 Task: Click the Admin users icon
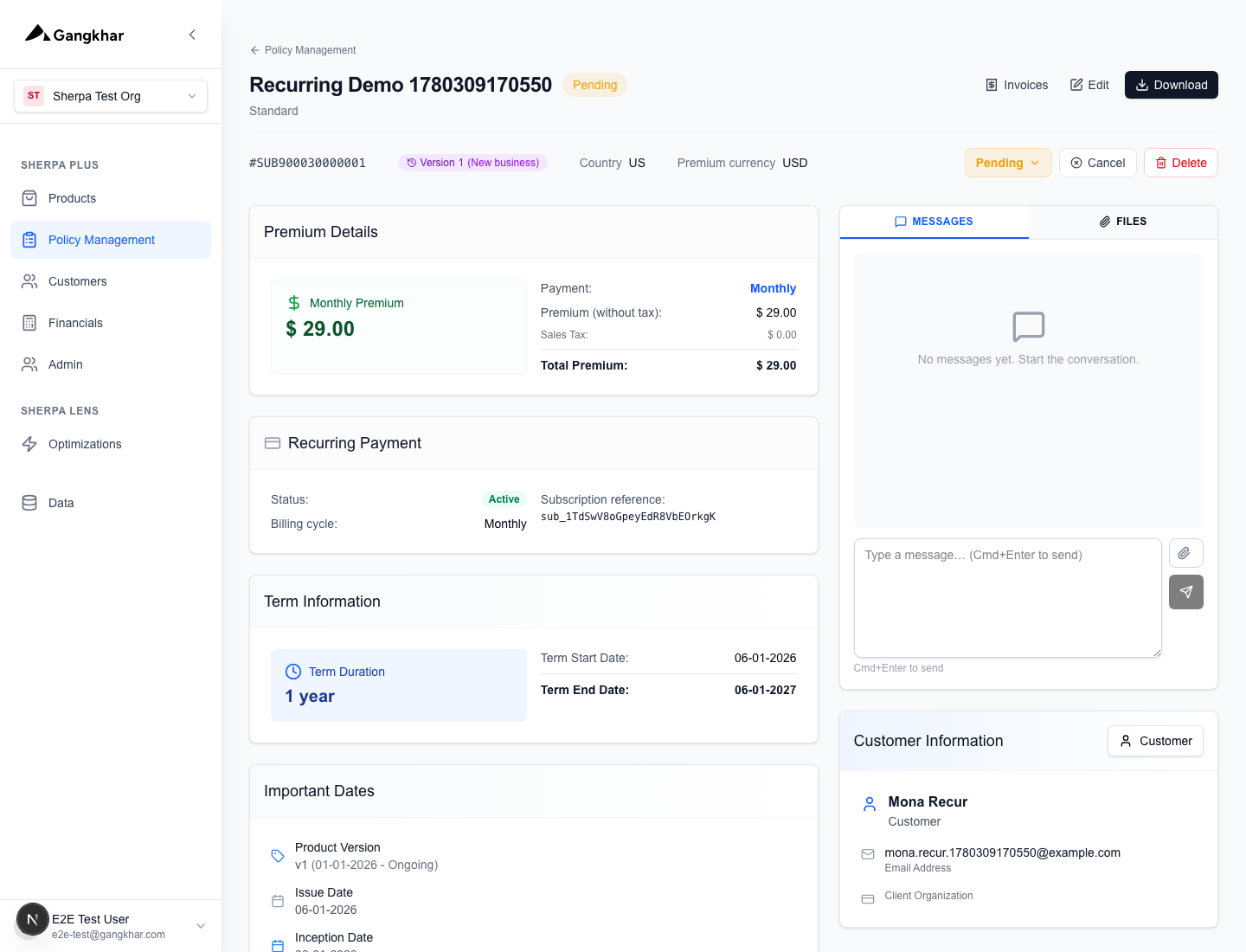pyautogui.click(x=29, y=364)
